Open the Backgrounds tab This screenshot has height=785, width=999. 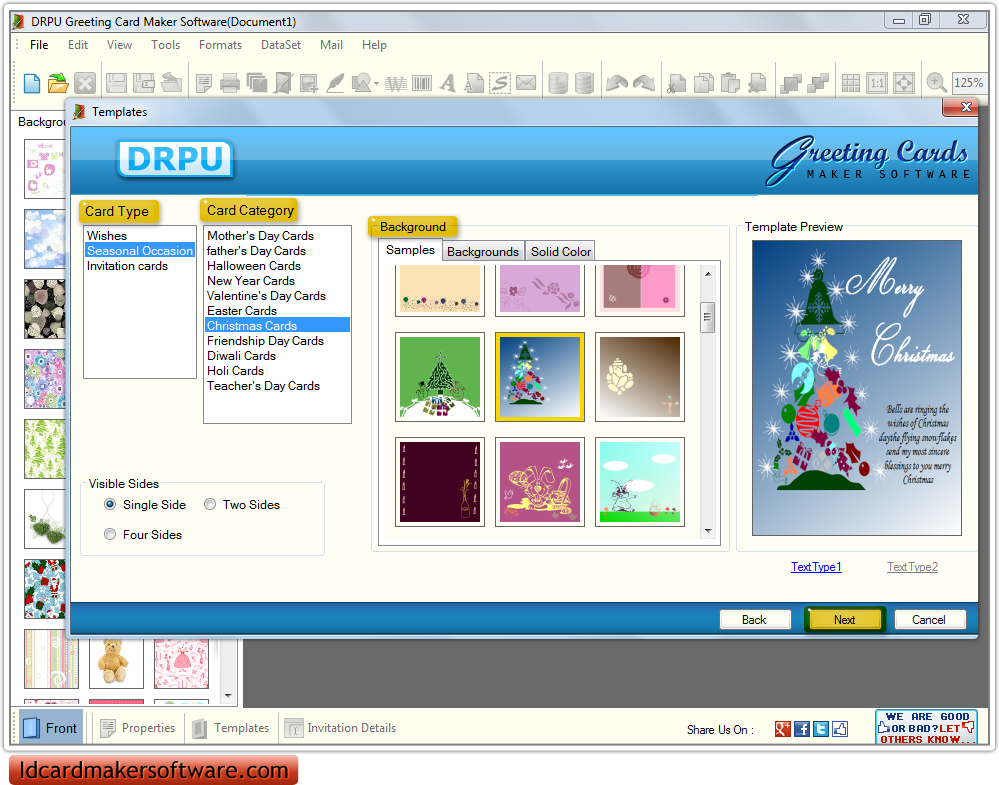coord(483,251)
